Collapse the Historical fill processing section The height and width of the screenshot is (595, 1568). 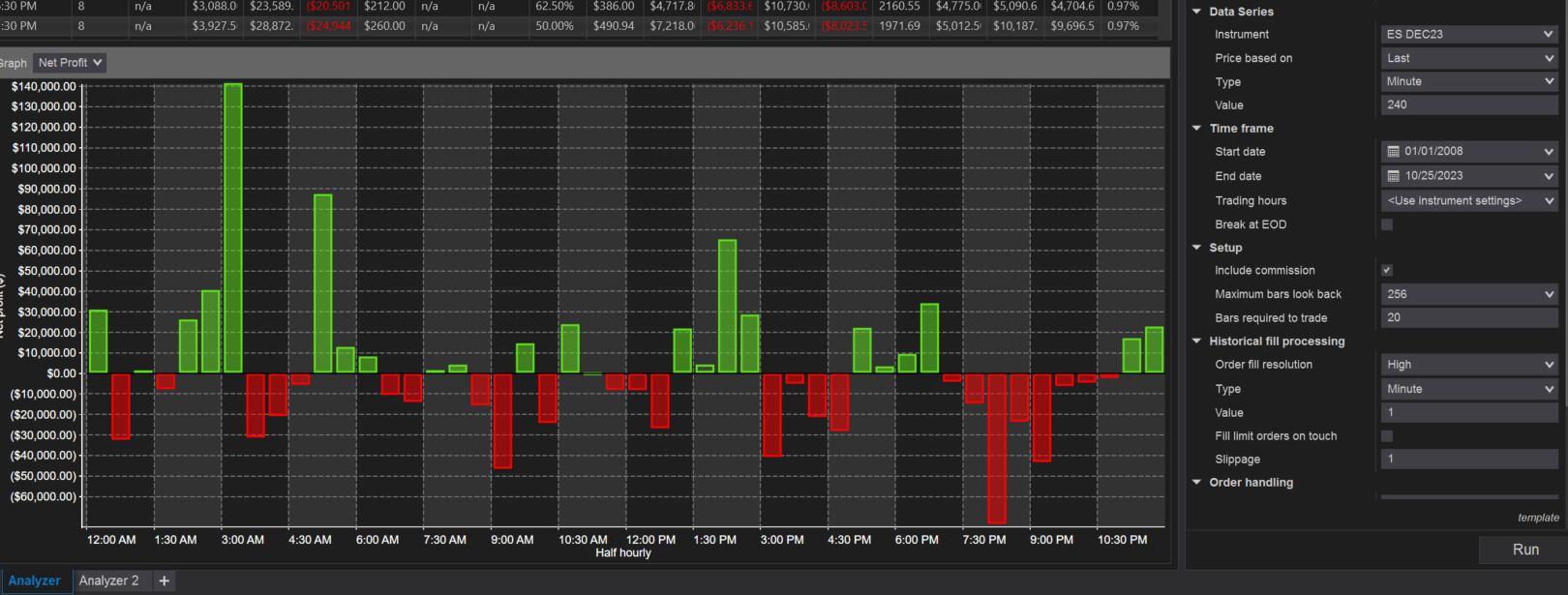(x=1197, y=341)
